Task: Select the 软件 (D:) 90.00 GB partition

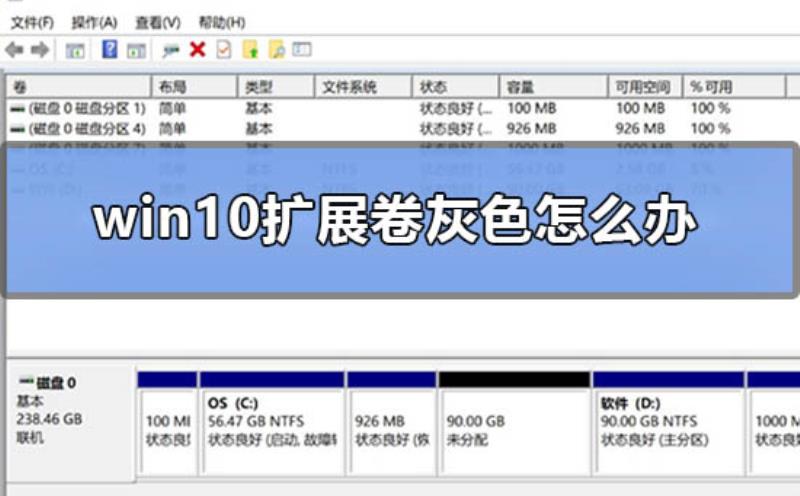Action: pyautogui.click(x=668, y=423)
